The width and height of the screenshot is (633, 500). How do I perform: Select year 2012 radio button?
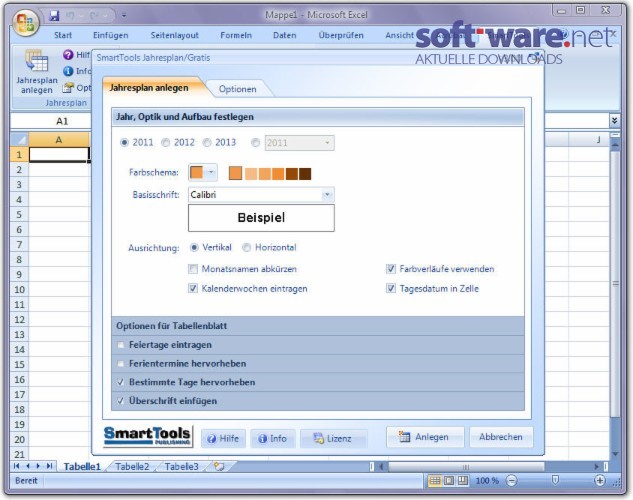[166, 142]
